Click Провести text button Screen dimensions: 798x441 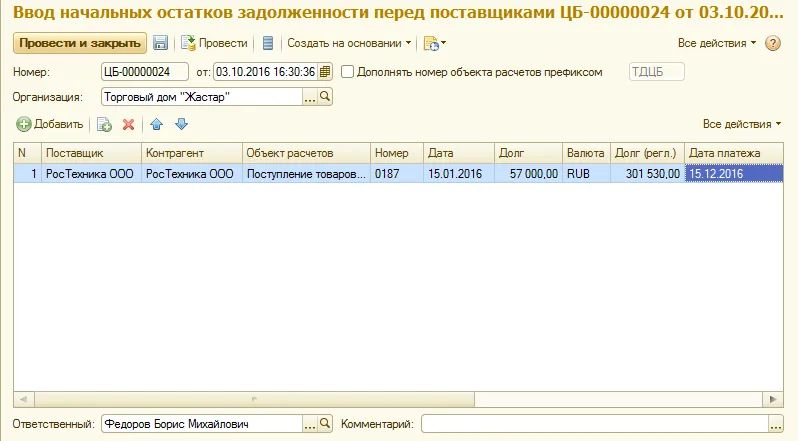tap(223, 43)
